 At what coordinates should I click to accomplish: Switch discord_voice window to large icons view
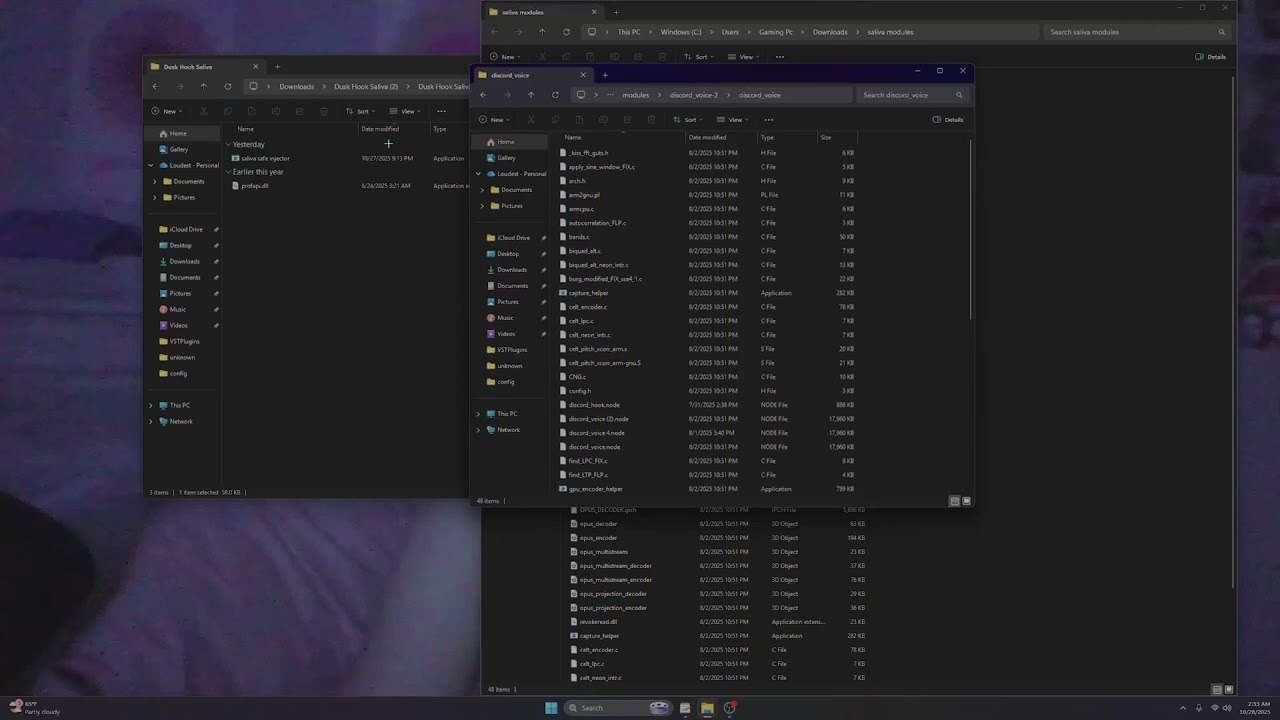pos(966,501)
